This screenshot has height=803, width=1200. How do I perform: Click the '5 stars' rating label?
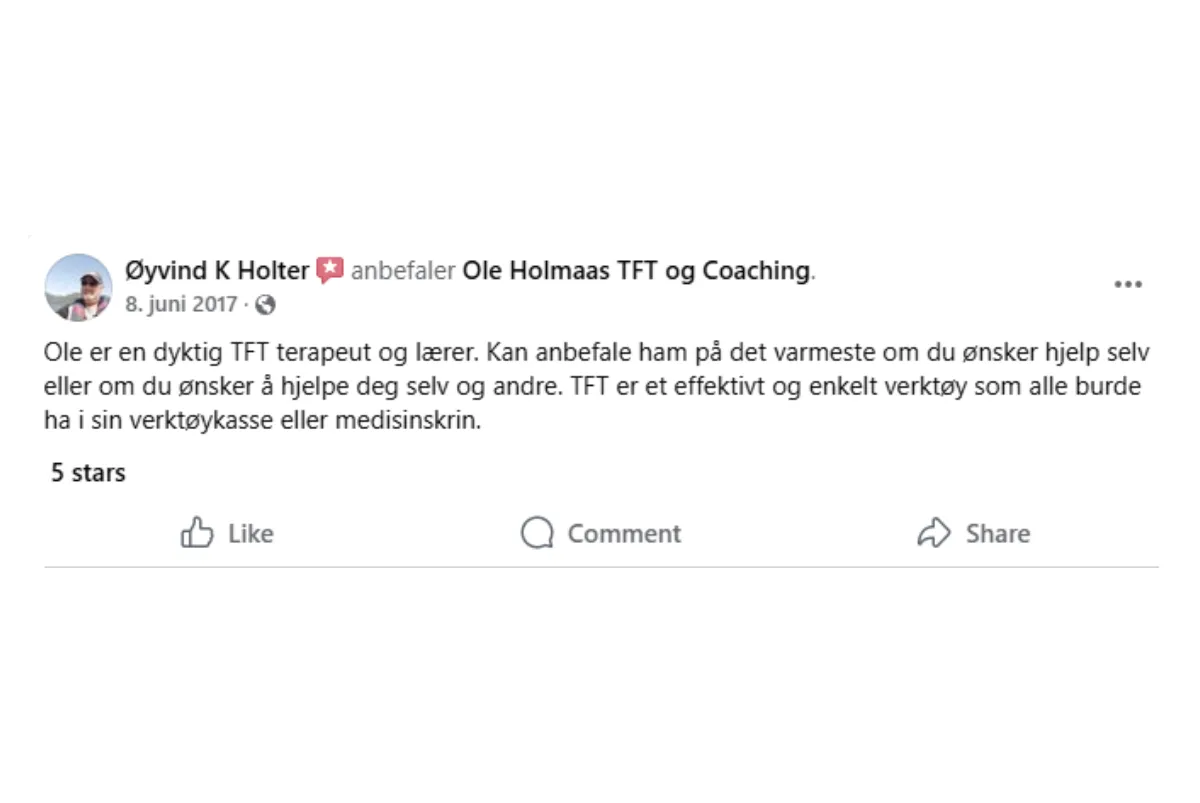tap(88, 473)
